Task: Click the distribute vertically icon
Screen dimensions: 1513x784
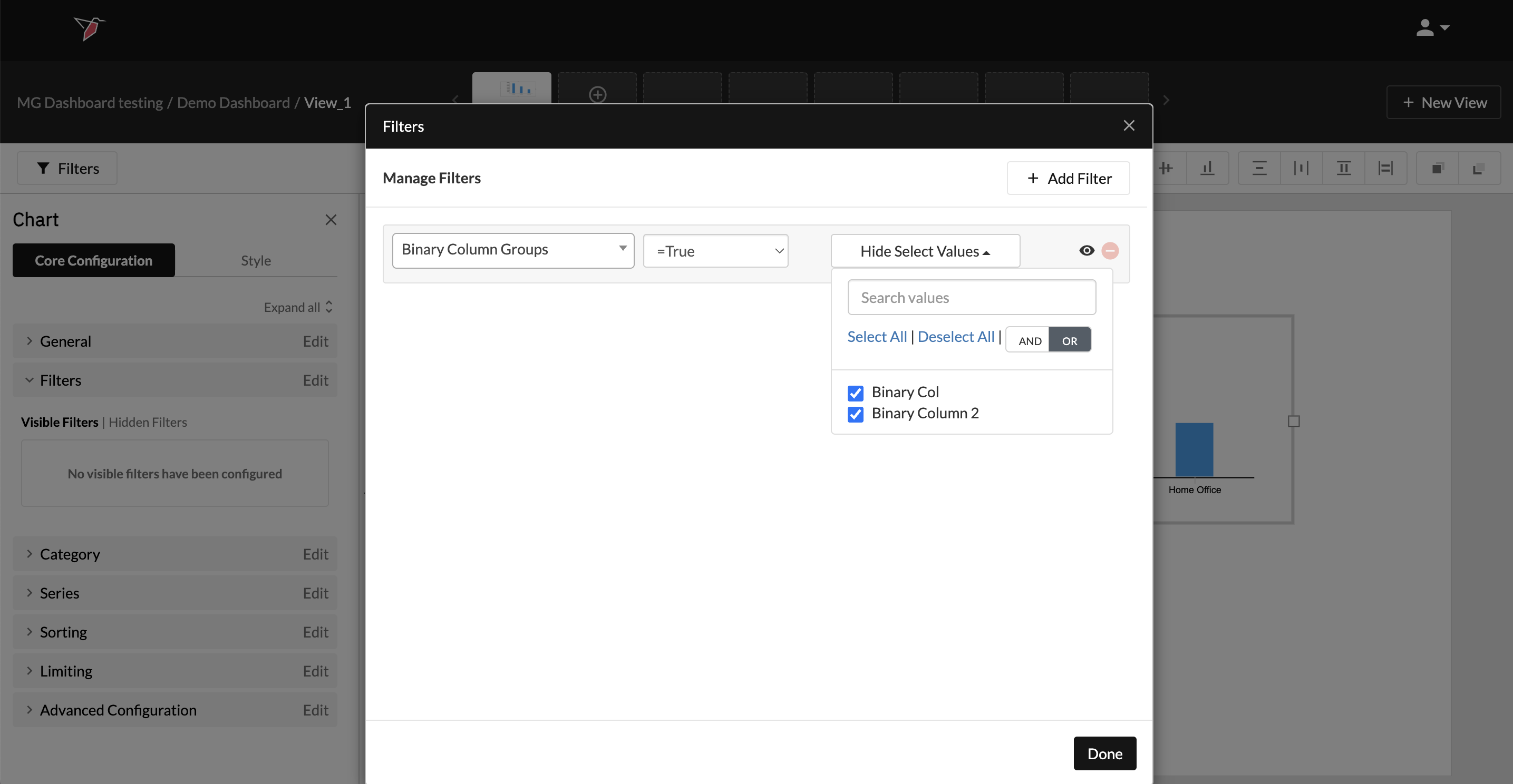Action: pyautogui.click(x=1259, y=169)
